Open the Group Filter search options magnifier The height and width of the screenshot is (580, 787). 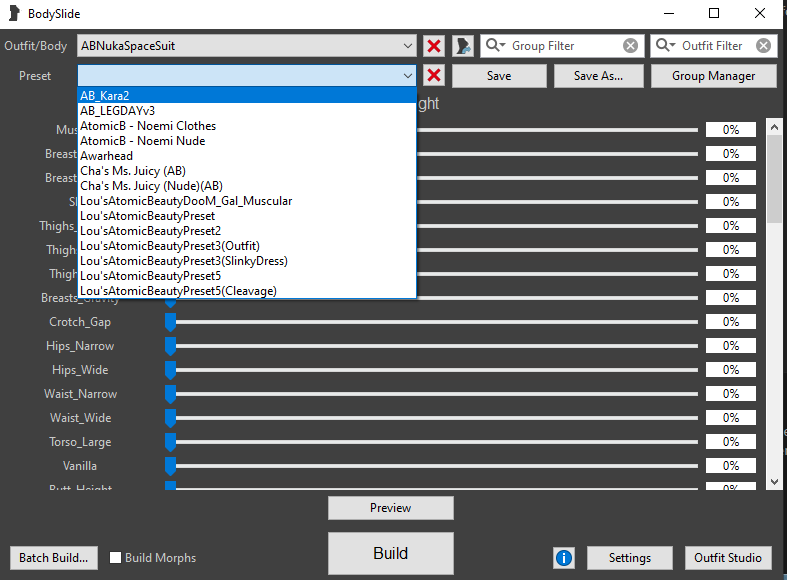pos(495,46)
